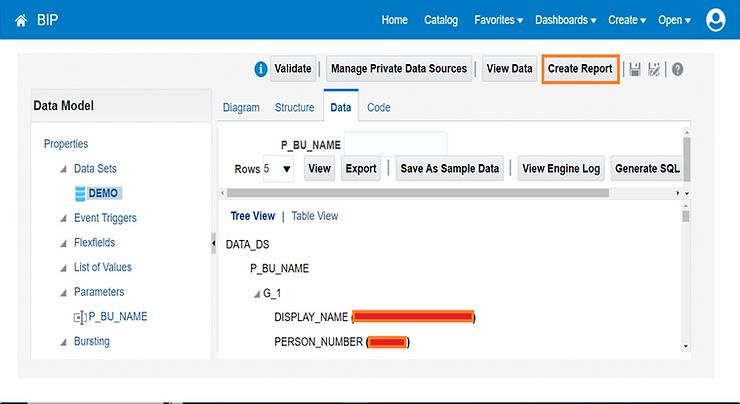Expand the Parameters tree node arrow

pyautogui.click(x=64, y=293)
